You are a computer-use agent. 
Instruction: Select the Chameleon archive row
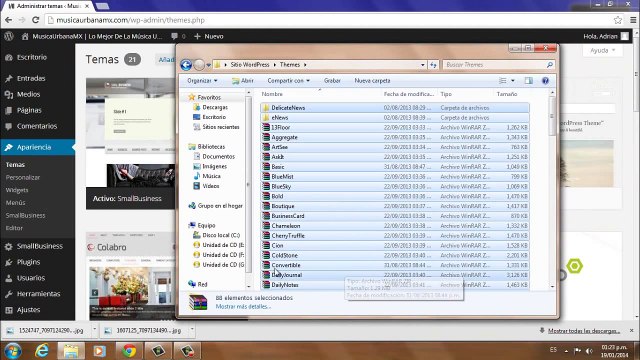395,226
